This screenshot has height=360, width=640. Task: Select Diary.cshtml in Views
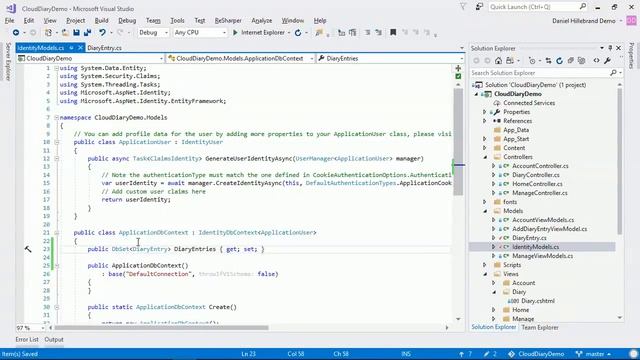point(538,301)
